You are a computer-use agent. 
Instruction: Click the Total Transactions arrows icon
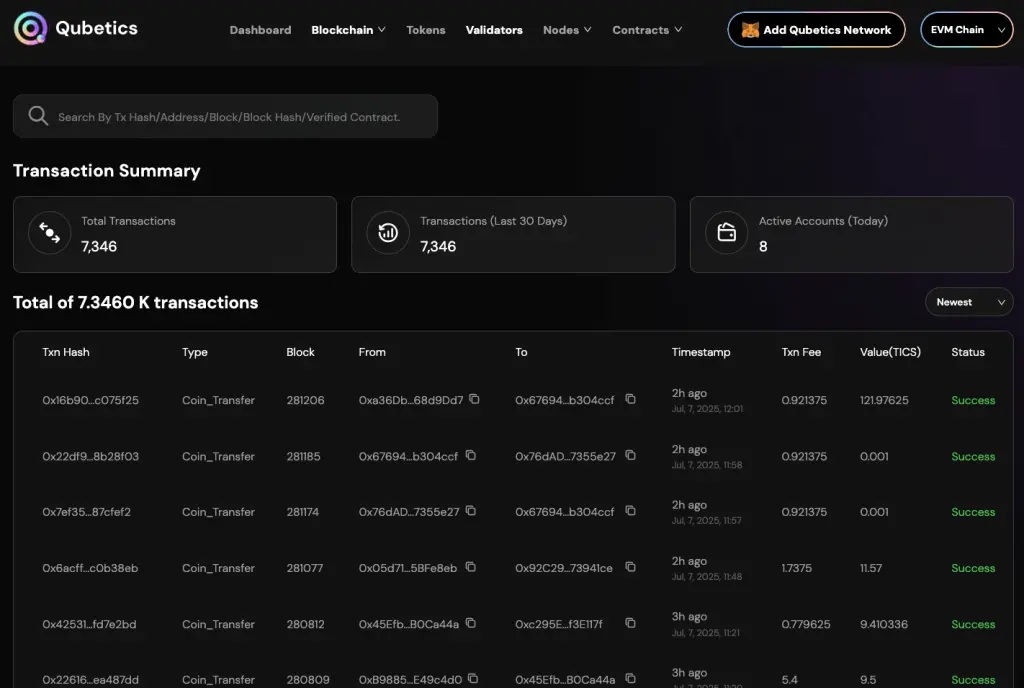pos(50,233)
